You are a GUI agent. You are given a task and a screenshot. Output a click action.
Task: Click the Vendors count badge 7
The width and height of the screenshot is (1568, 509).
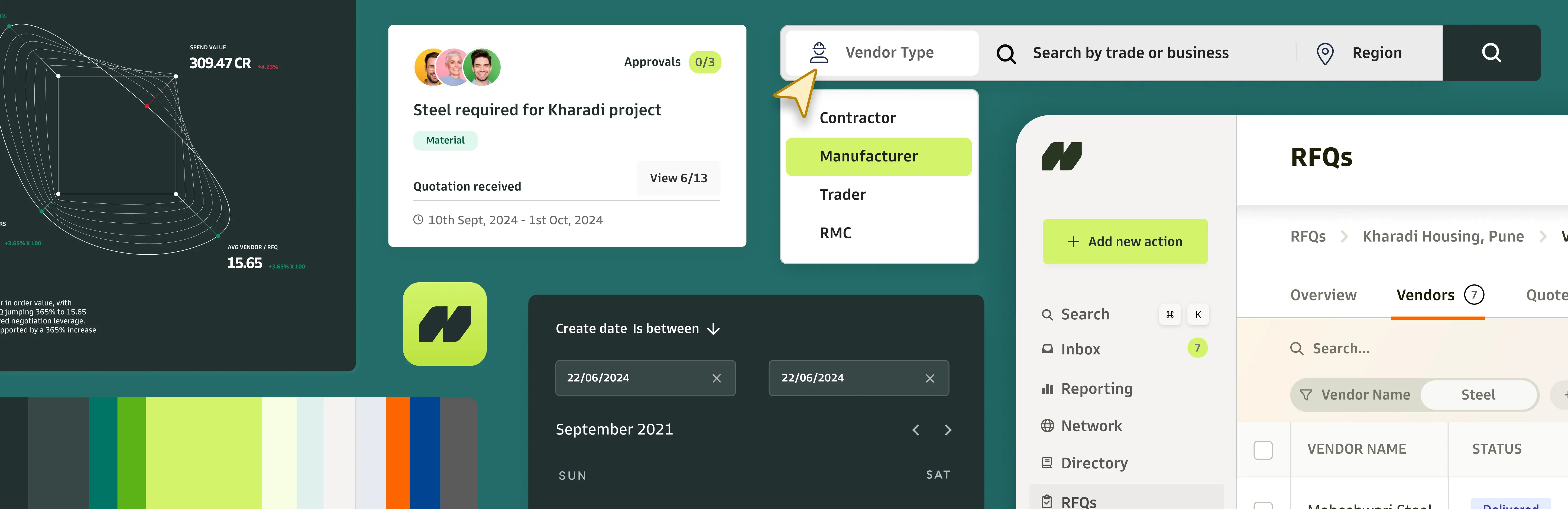pyautogui.click(x=1474, y=295)
